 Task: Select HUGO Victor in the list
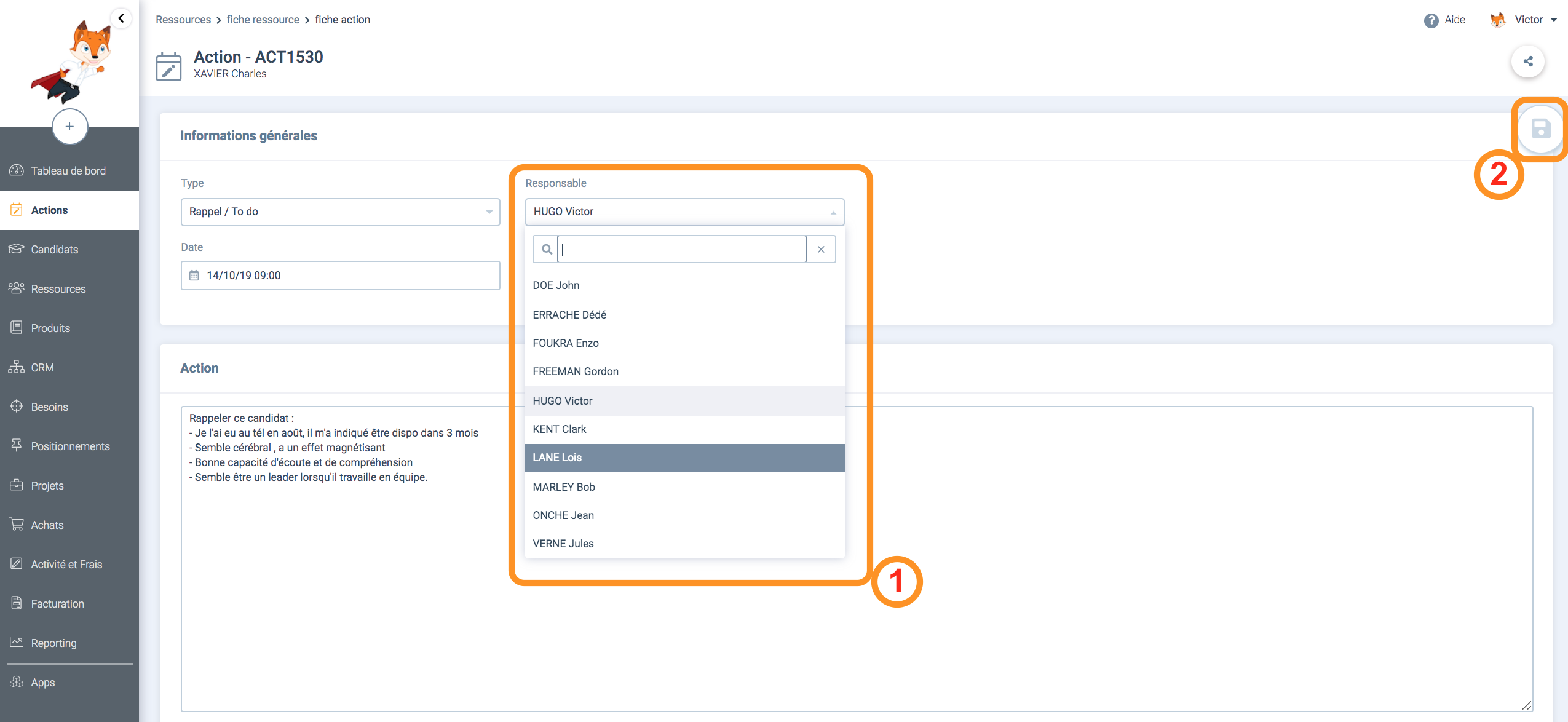(684, 401)
